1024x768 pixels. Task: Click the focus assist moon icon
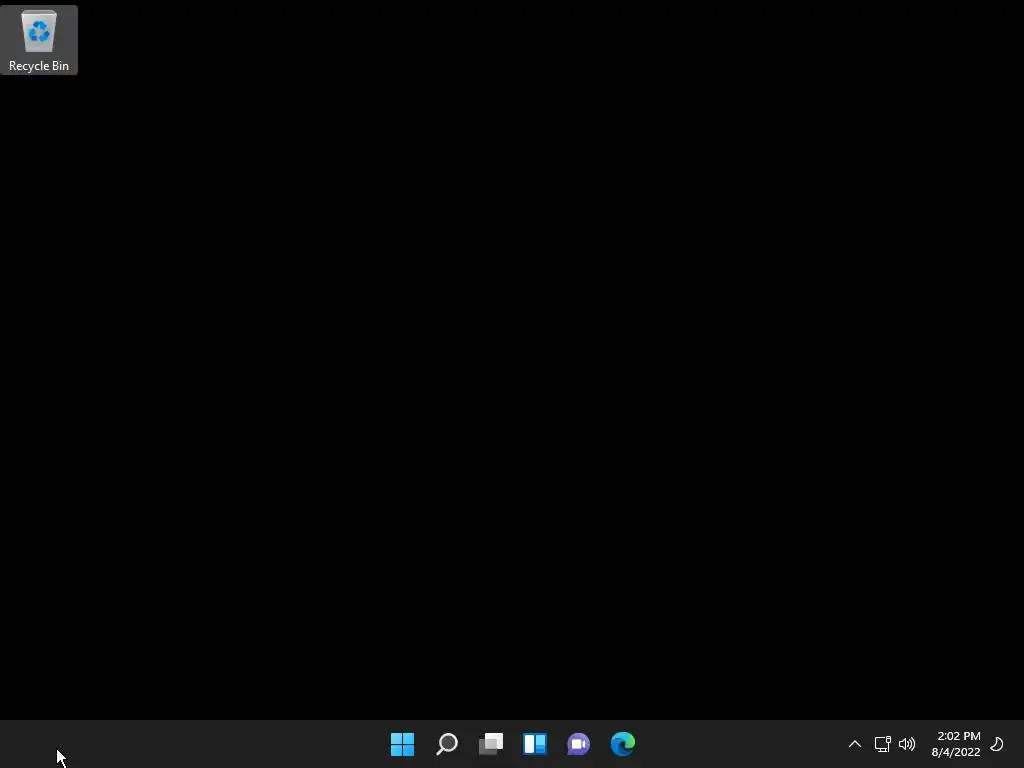tap(997, 744)
